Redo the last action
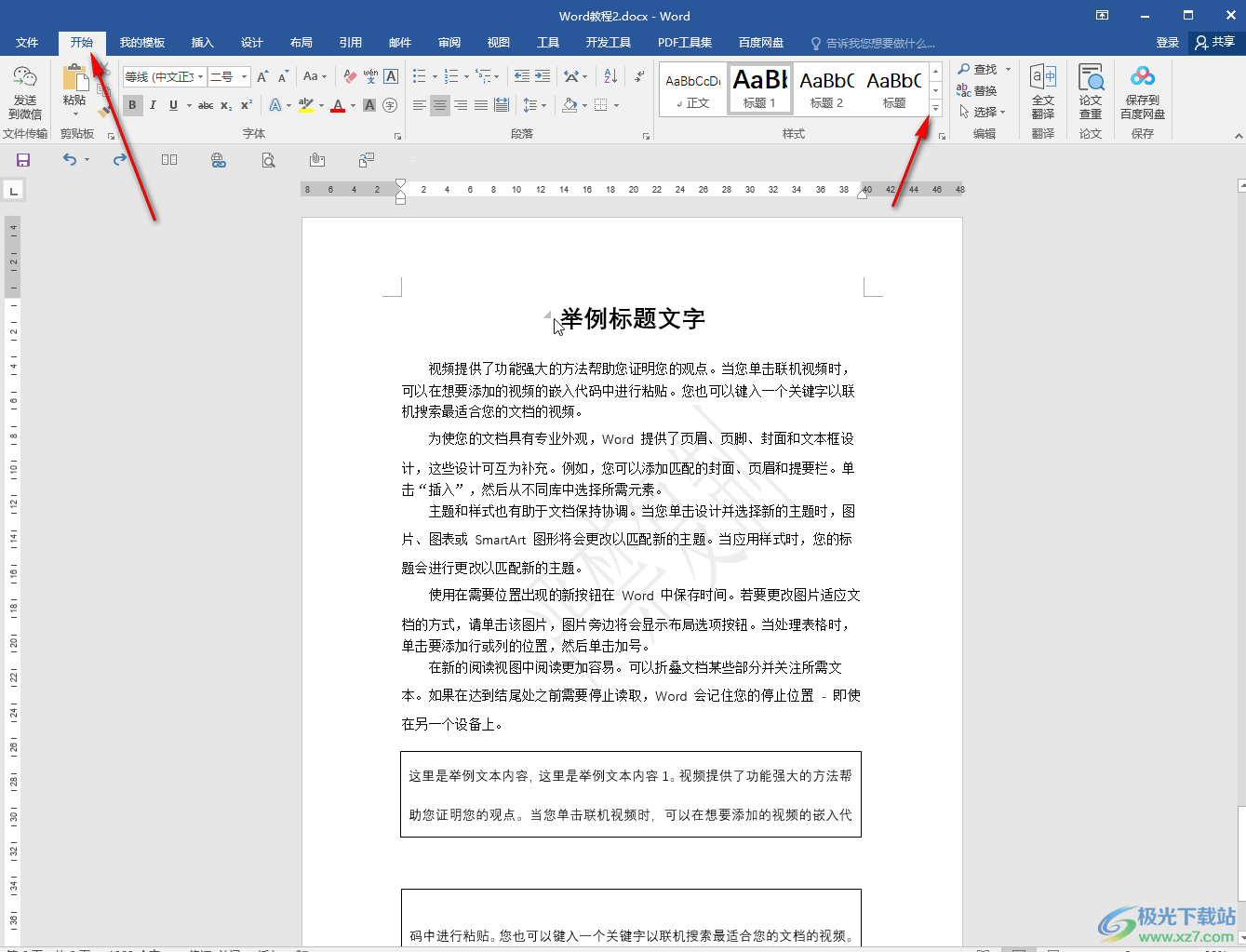1246x952 pixels. (x=120, y=160)
